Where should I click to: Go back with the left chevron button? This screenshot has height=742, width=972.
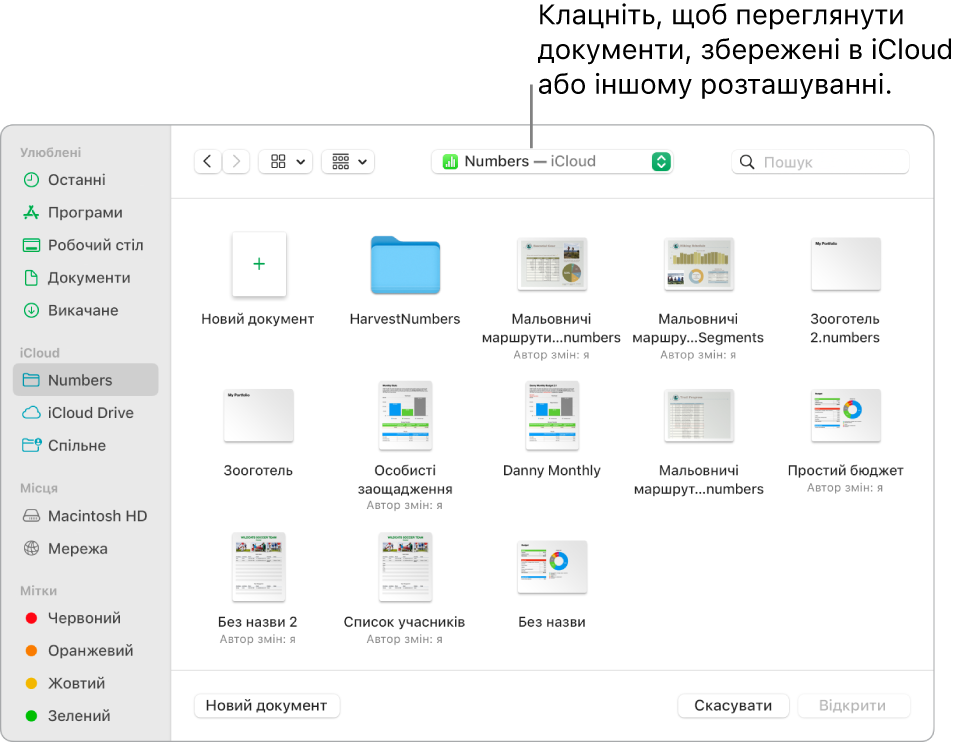208,162
